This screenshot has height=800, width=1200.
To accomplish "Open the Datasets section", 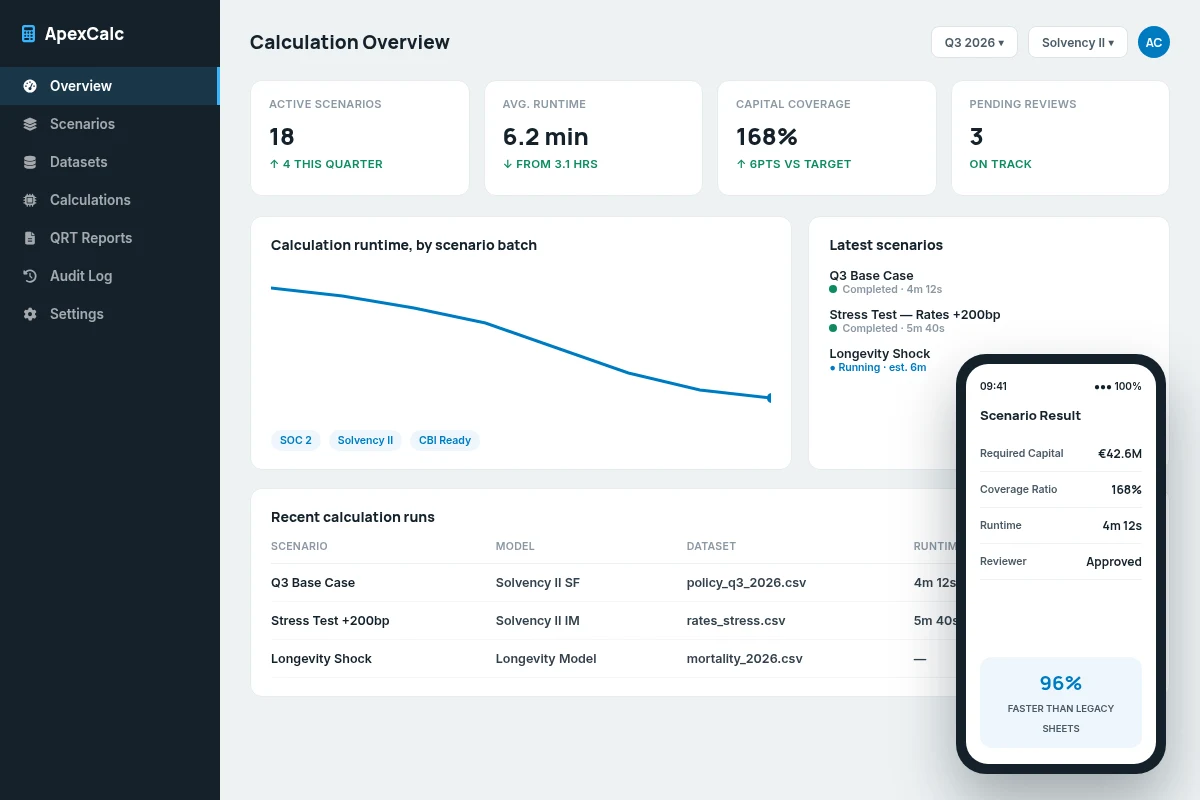I will point(109,162).
